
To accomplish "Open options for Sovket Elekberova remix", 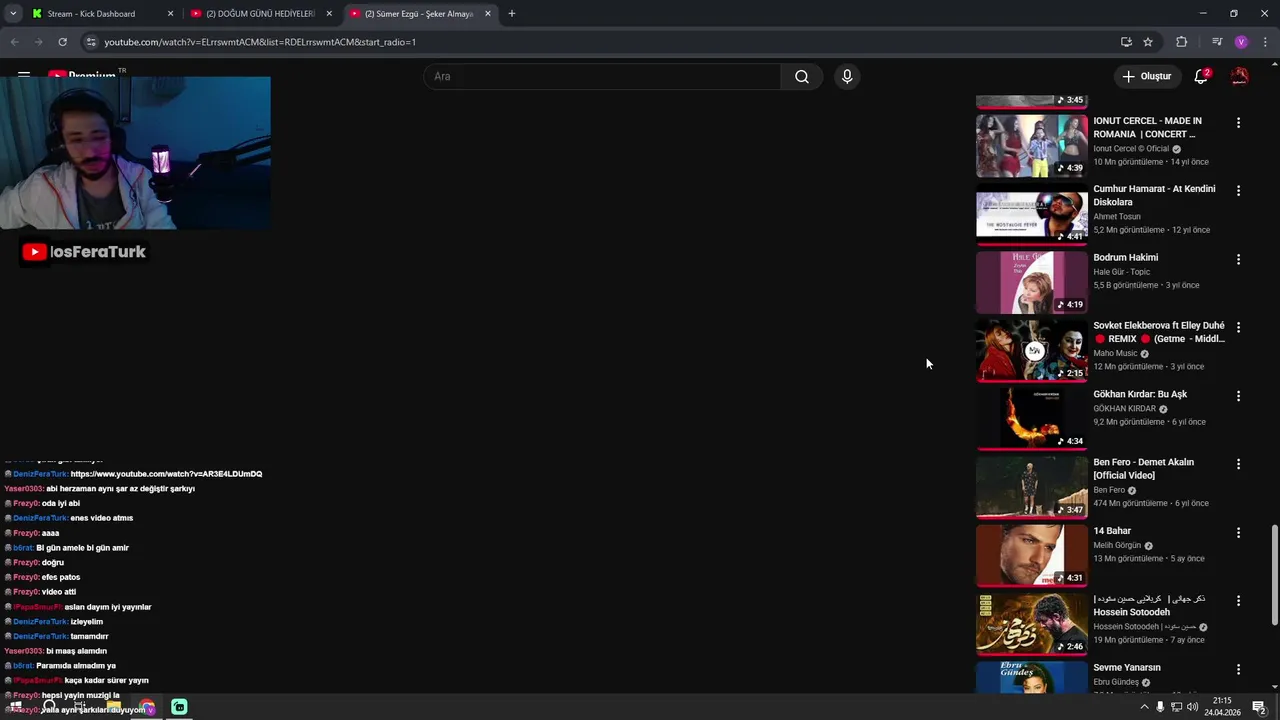I will [x=1238, y=327].
